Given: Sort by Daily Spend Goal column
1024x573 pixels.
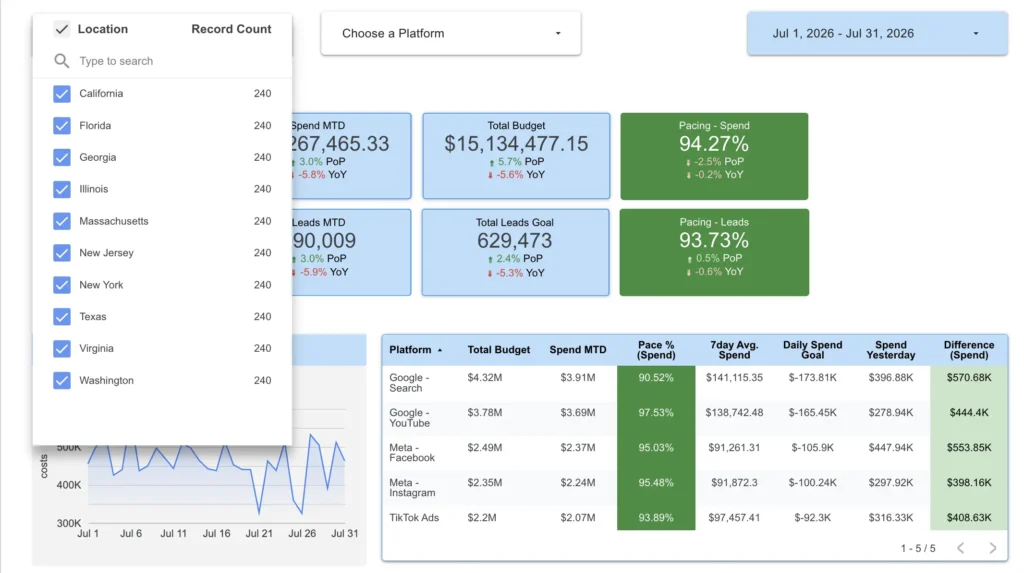Looking at the screenshot, I should point(812,350).
